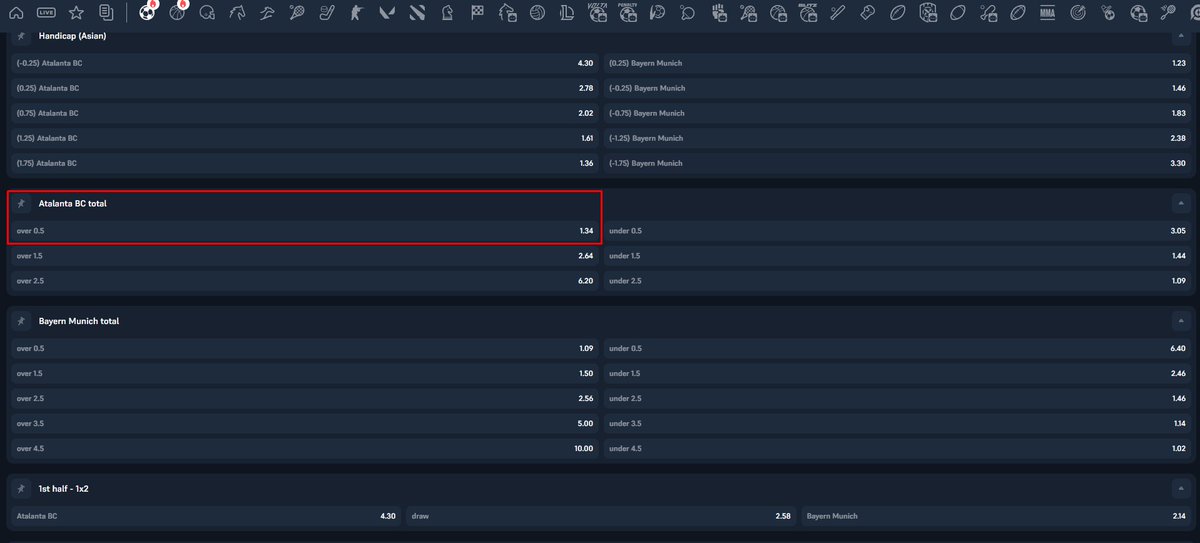The height and width of the screenshot is (543, 1200).
Task: Select Atalanta BC total under 1.5 at 1.44
Action: click(896, 256)
